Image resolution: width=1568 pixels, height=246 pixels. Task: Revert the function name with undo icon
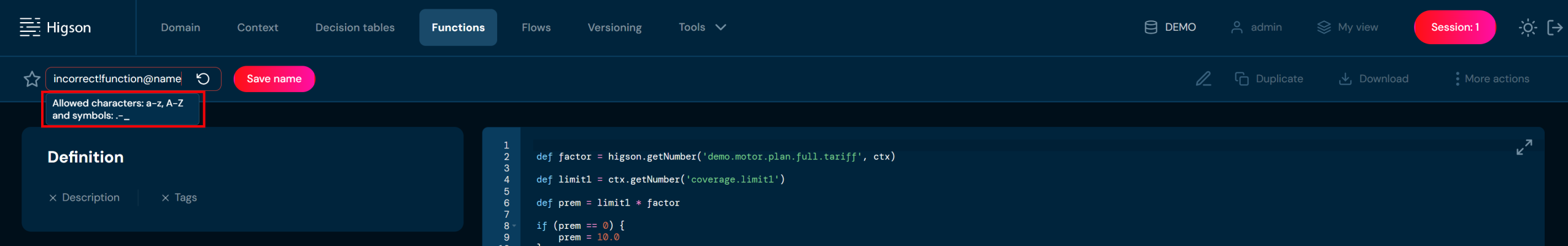pyautogui.click(x=203, y=79)
